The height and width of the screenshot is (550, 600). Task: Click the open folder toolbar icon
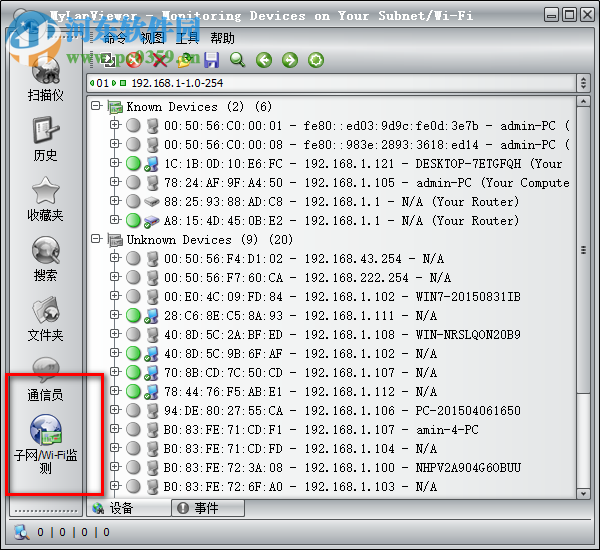click(x=186, y=60)
